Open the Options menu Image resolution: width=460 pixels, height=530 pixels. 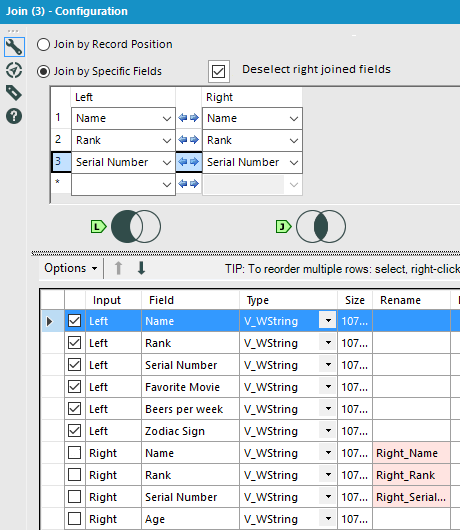click(x=71, y=268)
